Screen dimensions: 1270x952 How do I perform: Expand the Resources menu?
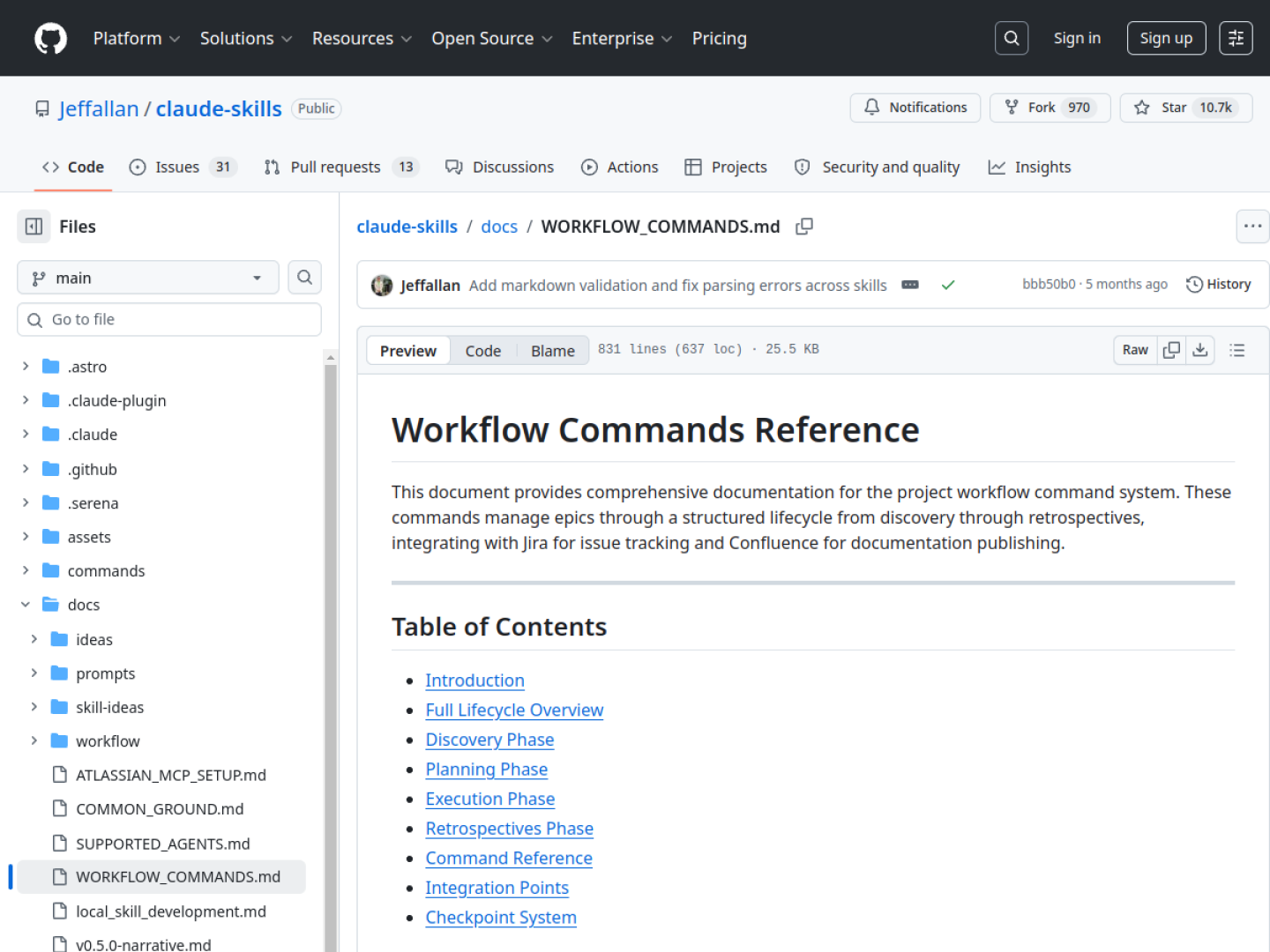[362, 38]
